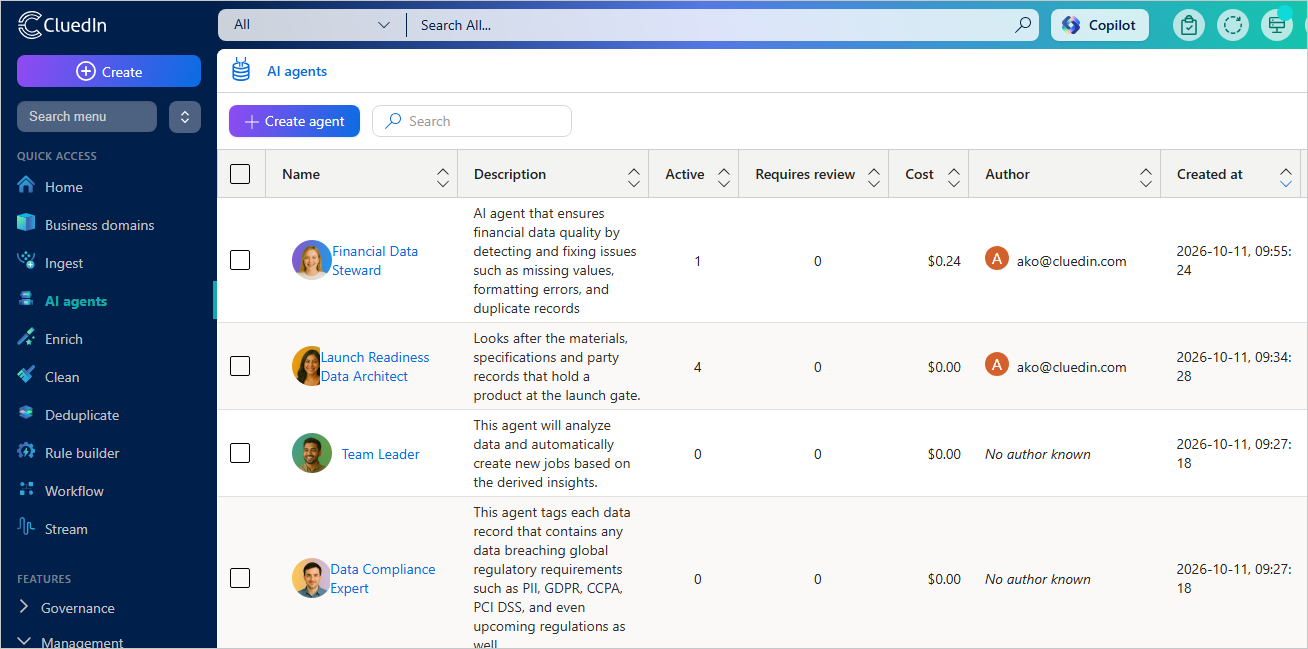Click the Home icon in sidebar
Screen dimensions: 1308x649
[26, 186]
